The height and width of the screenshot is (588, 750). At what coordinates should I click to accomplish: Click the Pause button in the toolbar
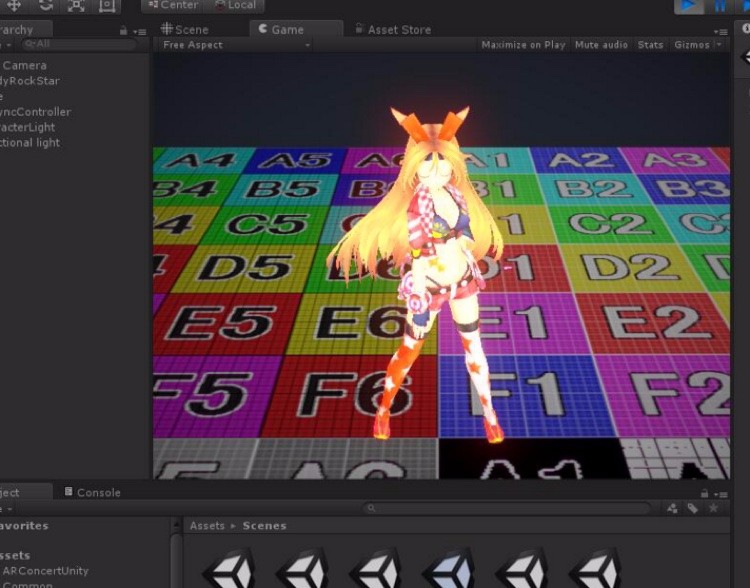click(720, 5)
